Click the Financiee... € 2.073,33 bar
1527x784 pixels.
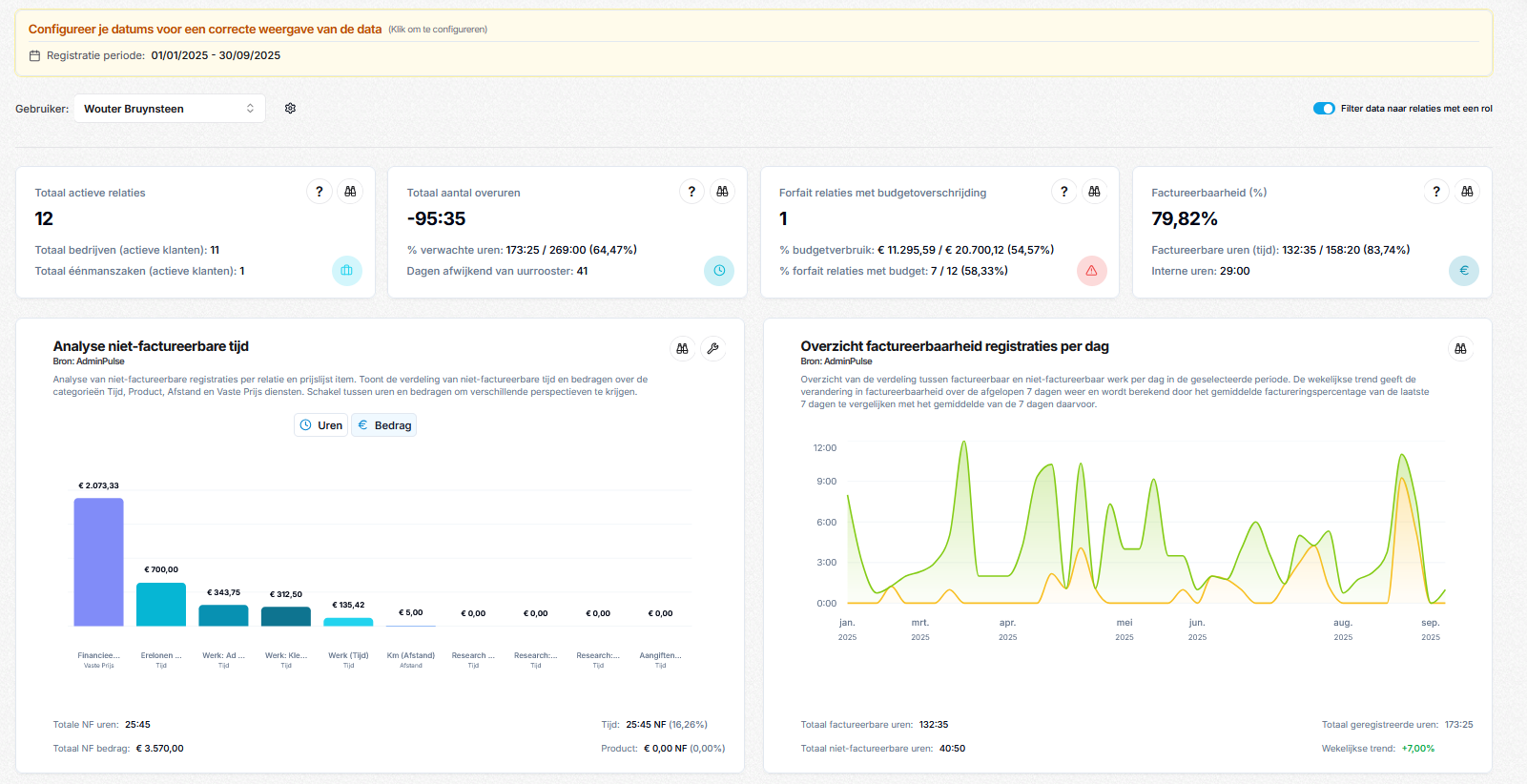(98, 562)
